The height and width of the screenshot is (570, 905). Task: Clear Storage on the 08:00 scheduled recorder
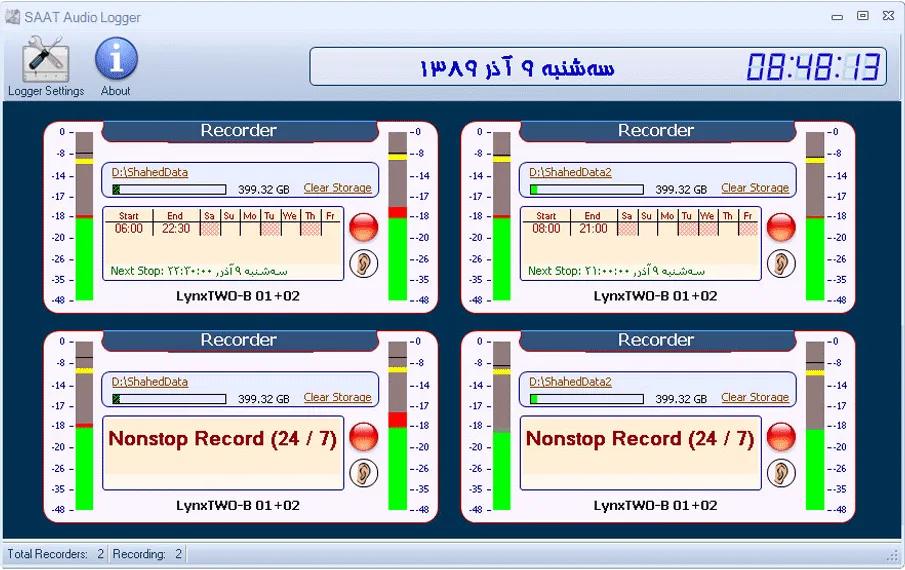click(x=755, y=188)
